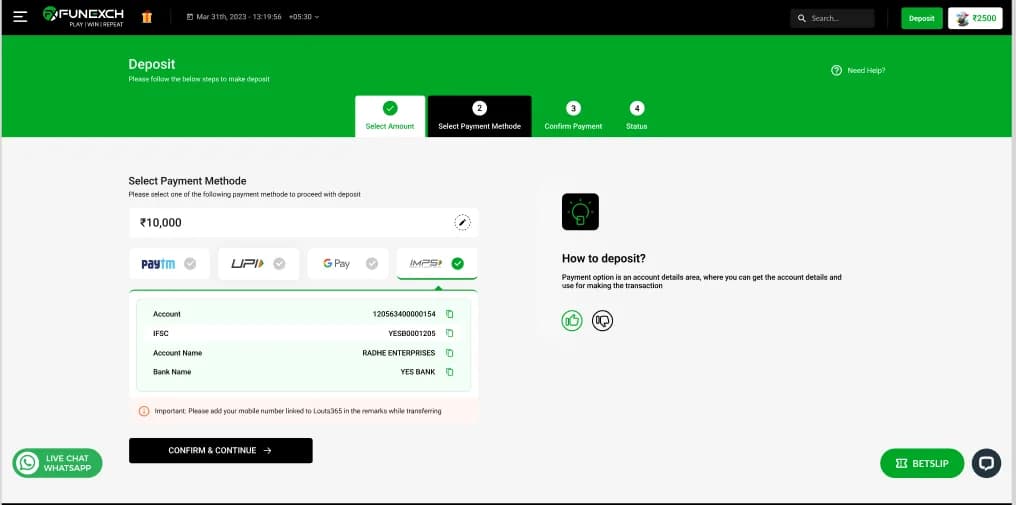This screenshot has height=505, width=1016.
Task: Click the thumbs down feedback icon
Action: tap(602, 321)
